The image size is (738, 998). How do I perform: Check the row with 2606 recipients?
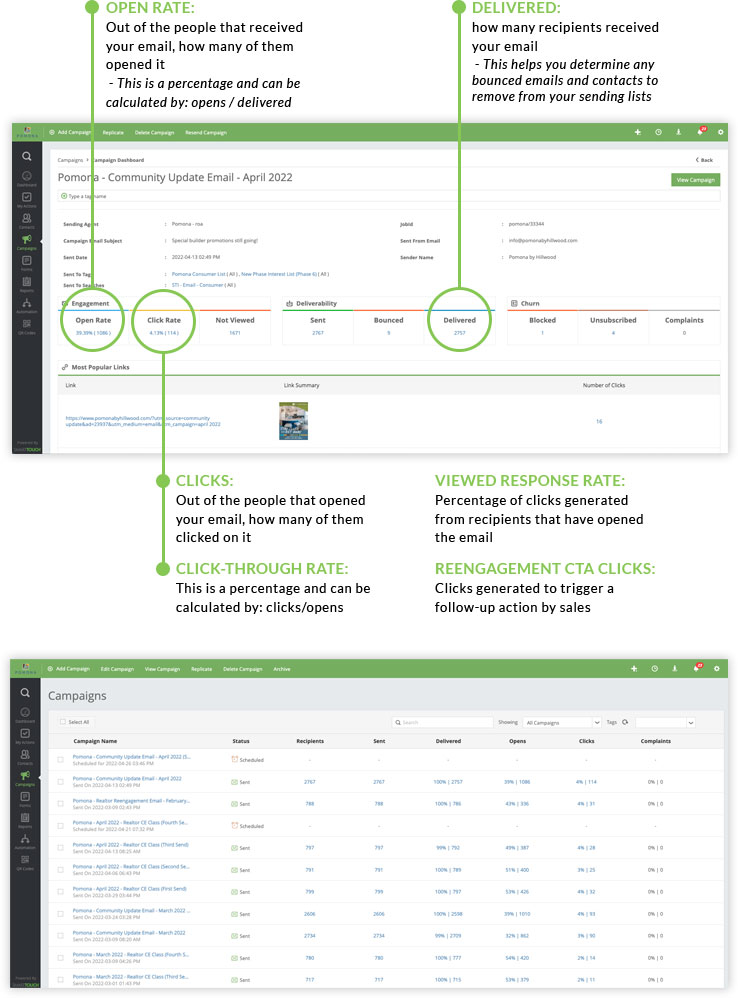pos(60,914)
